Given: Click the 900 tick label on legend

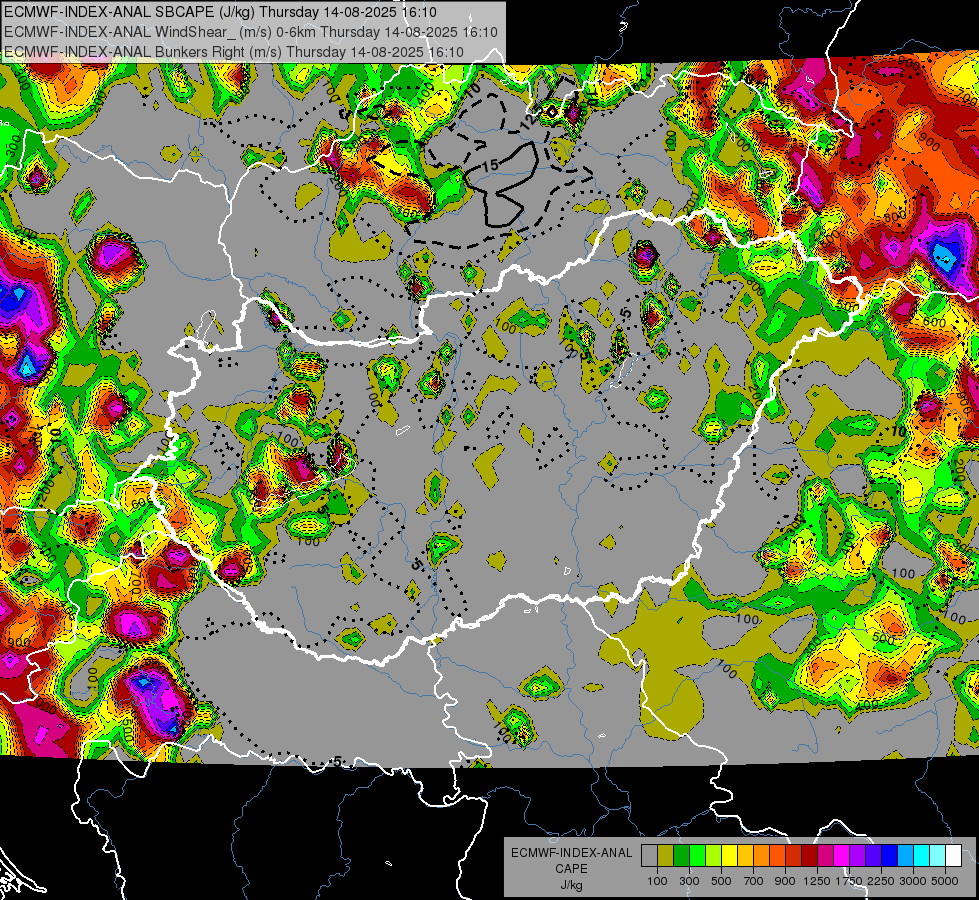Looking at the screenshot, I should click(785, 881).
